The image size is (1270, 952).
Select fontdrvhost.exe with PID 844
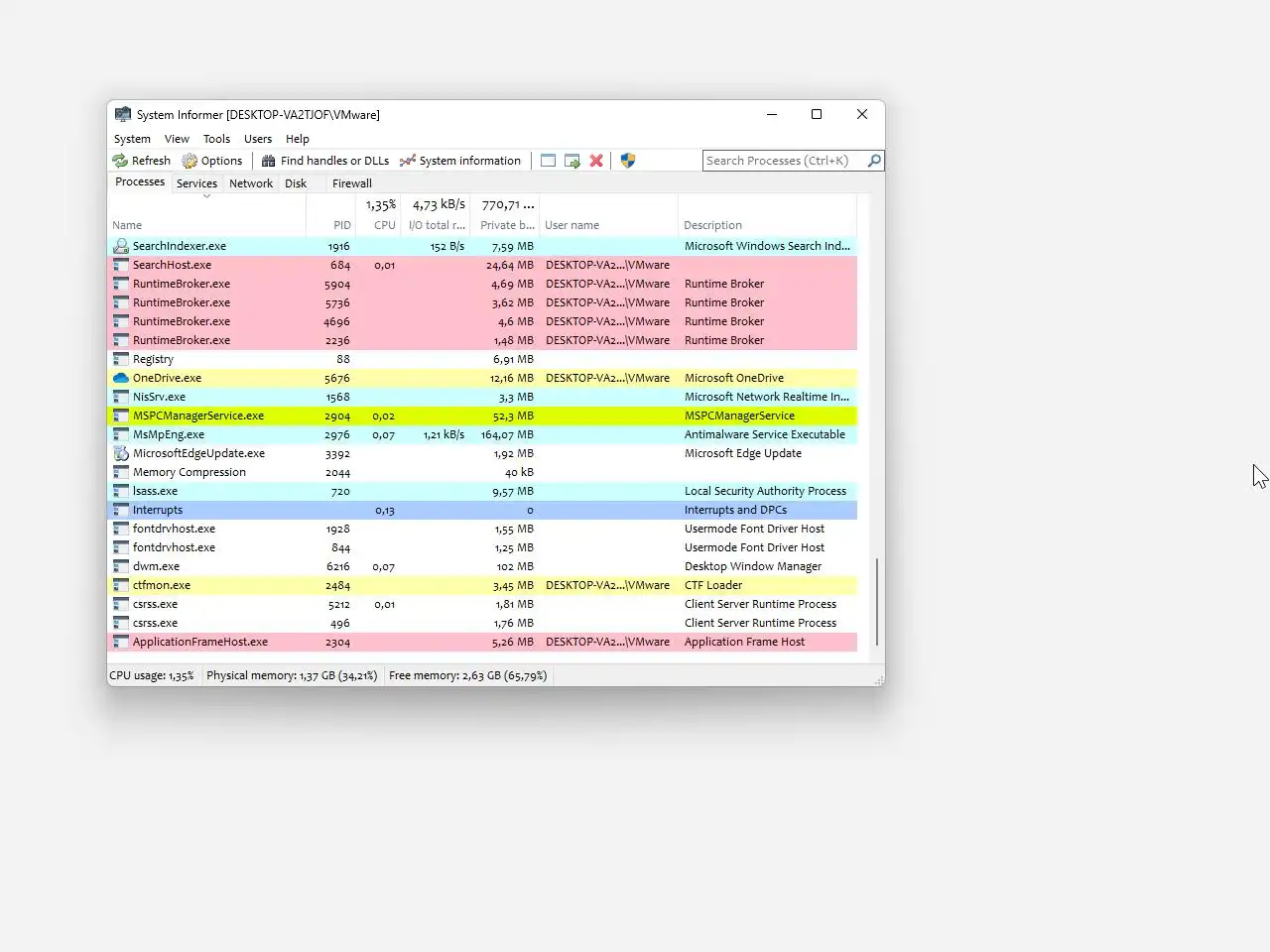pyautogui.click(x=482, y=547)
